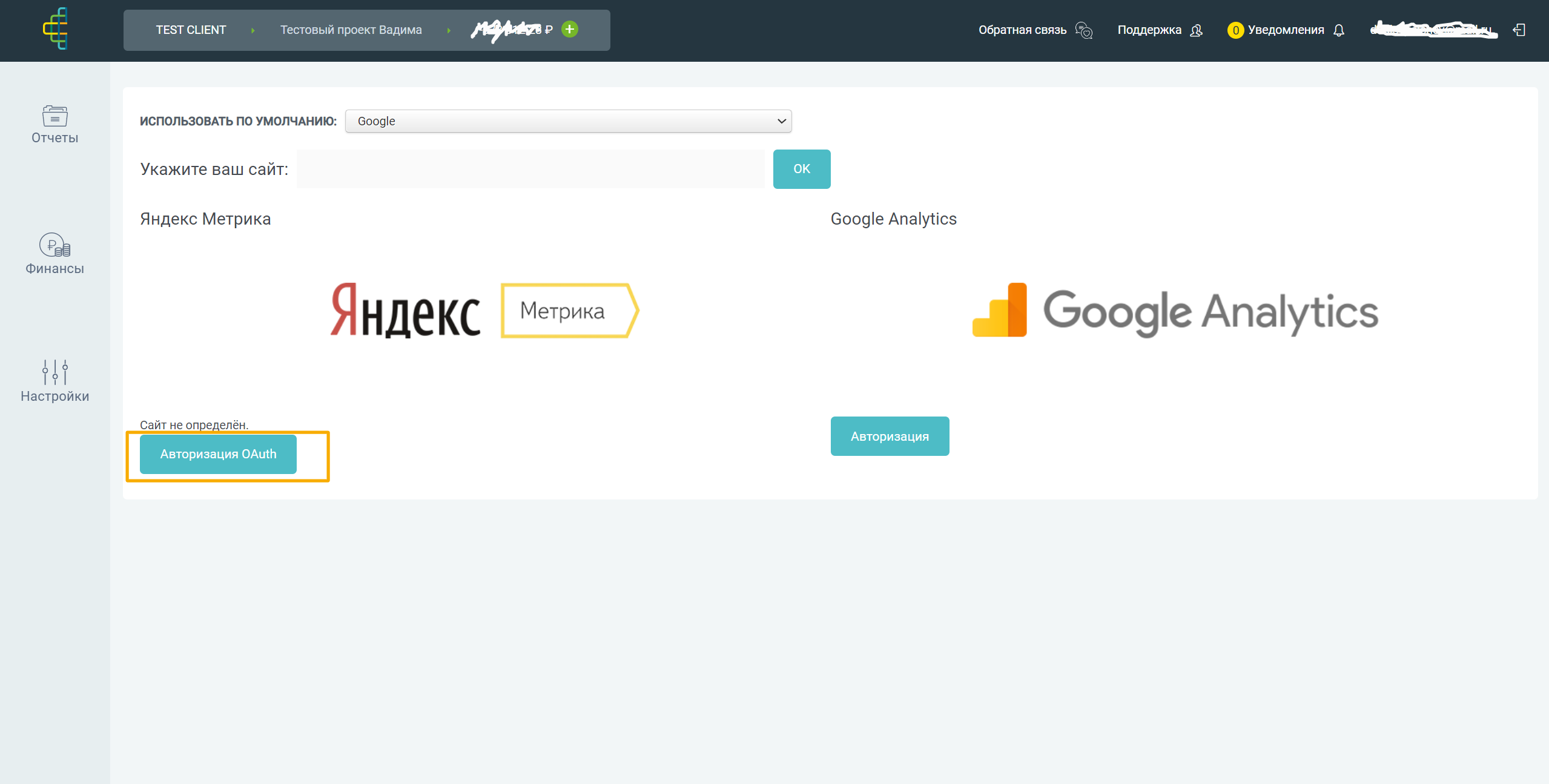The width and height of the screenshot is (1549, 784).
Task: Open the Финансы finances section
Action: (55, 254)
